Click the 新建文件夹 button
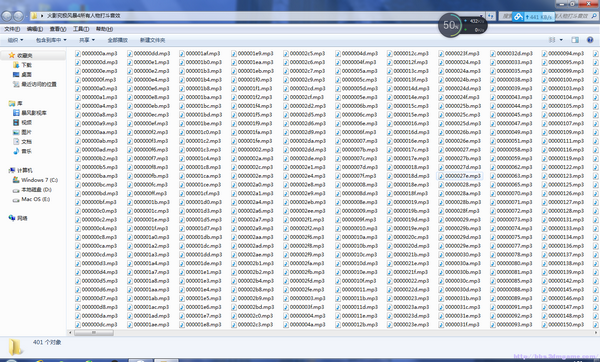600x362 pixels. (152, 40)
